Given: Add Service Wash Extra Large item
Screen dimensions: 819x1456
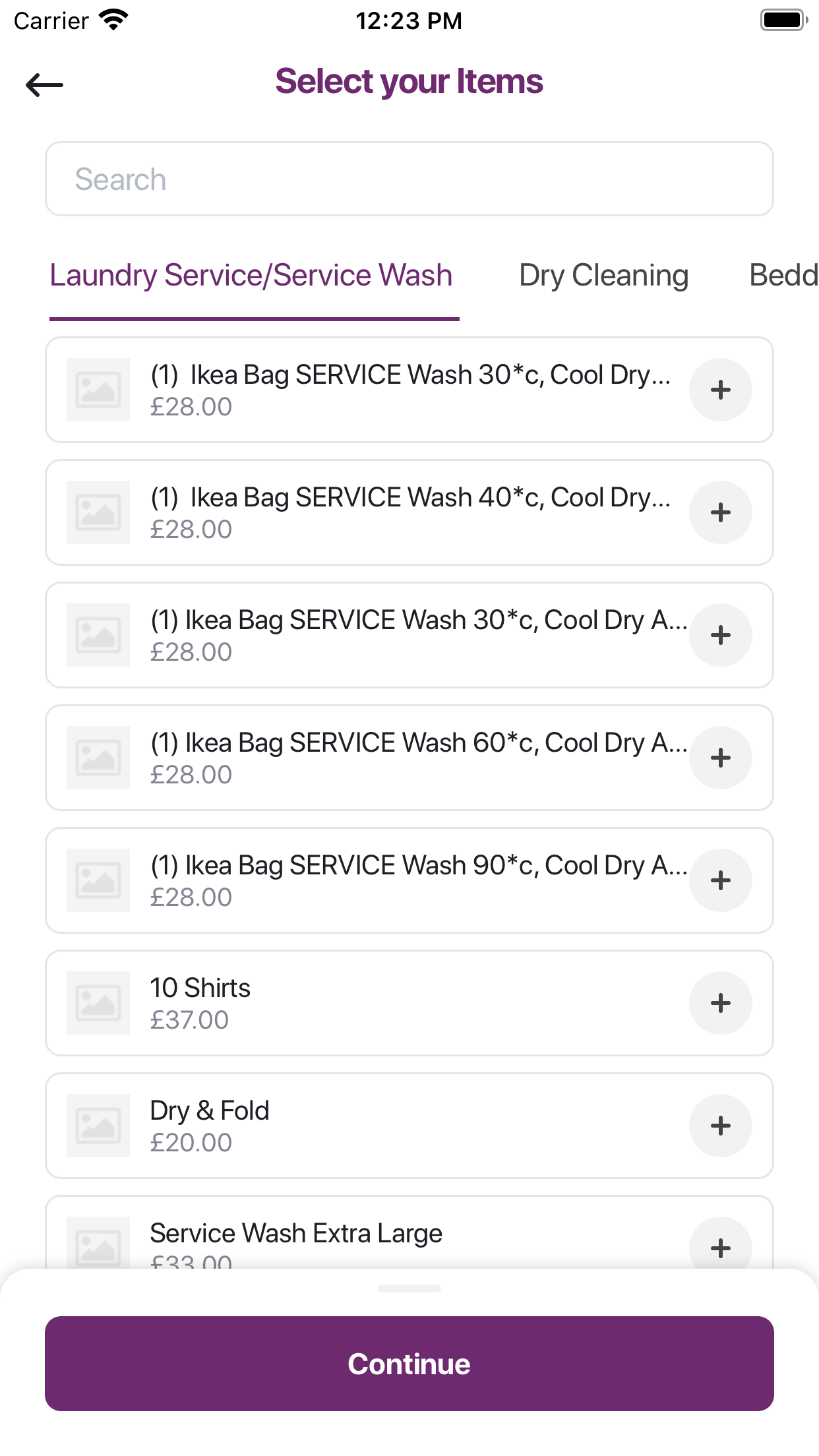Looking at the screenshot, I should 721,1245.
